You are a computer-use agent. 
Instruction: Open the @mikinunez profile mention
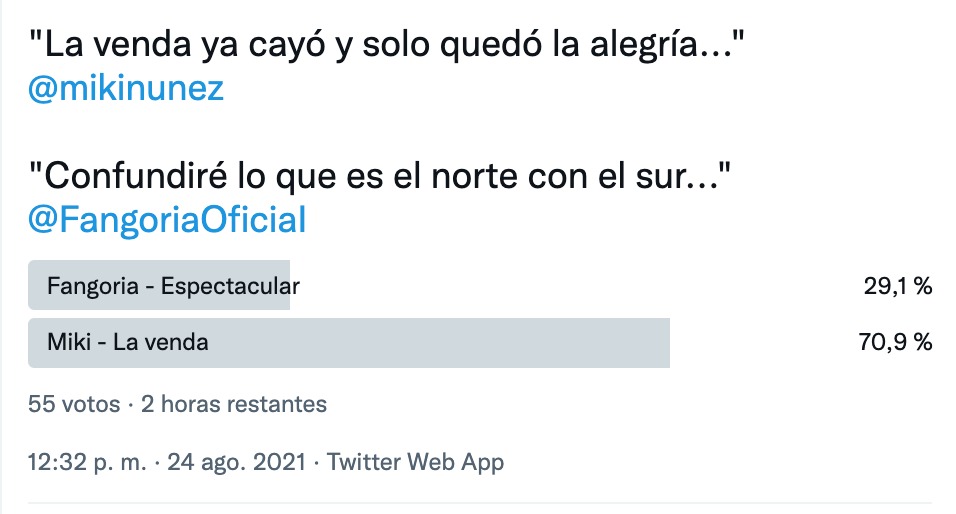[127, 90]
